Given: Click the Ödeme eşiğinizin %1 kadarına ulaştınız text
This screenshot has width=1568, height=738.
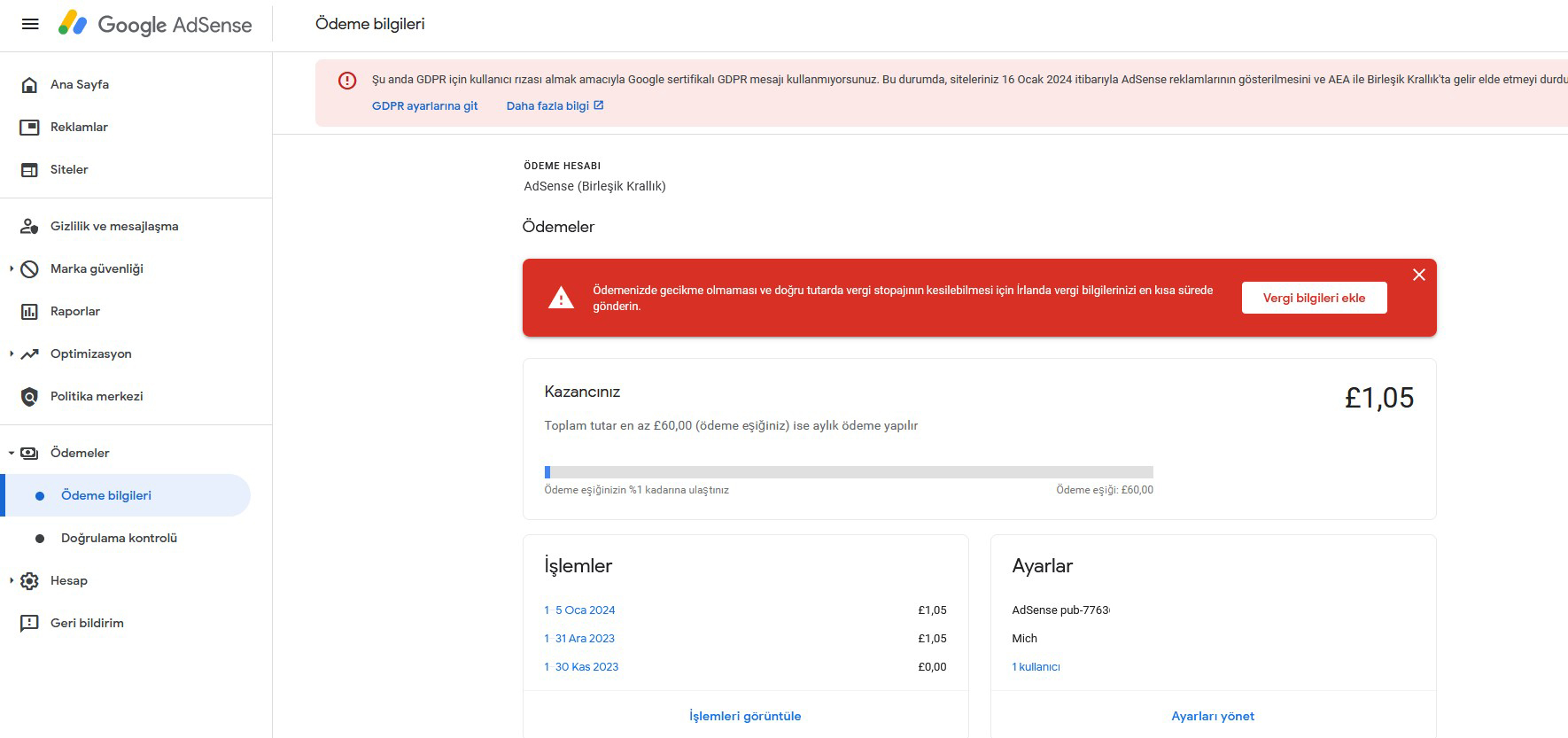Looking at the screenshot, I should [x=636, y=490].
